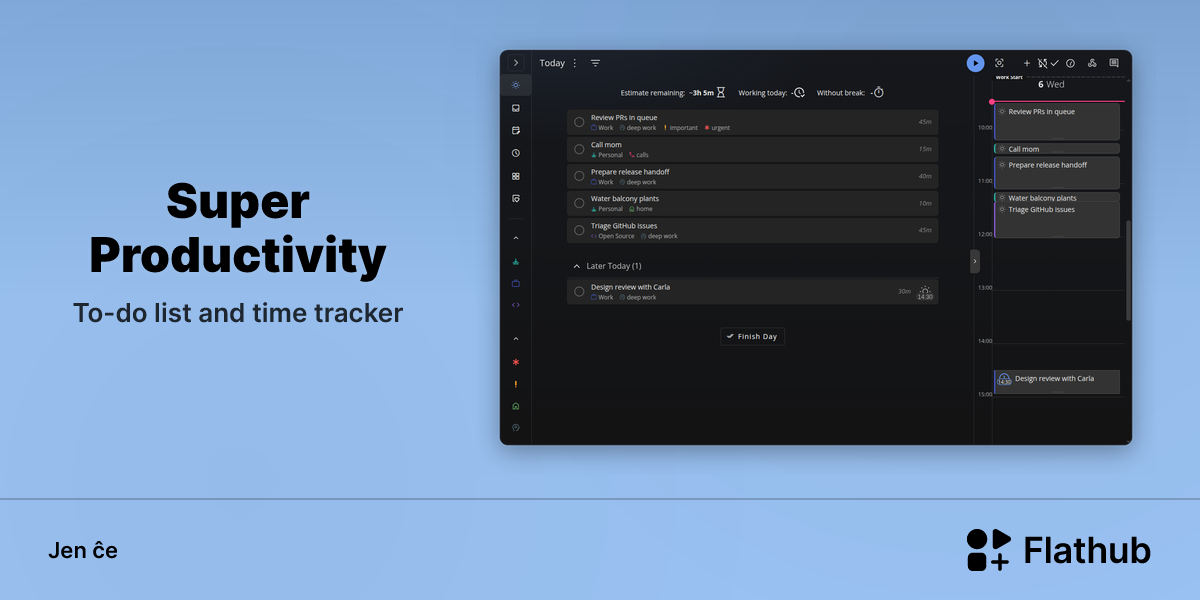Mark Water balcony plants as done

(x=579, y=203)
